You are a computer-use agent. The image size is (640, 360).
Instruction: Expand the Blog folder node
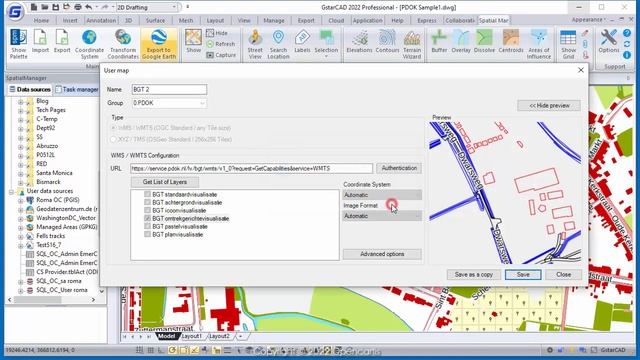[x=20, y=101]
